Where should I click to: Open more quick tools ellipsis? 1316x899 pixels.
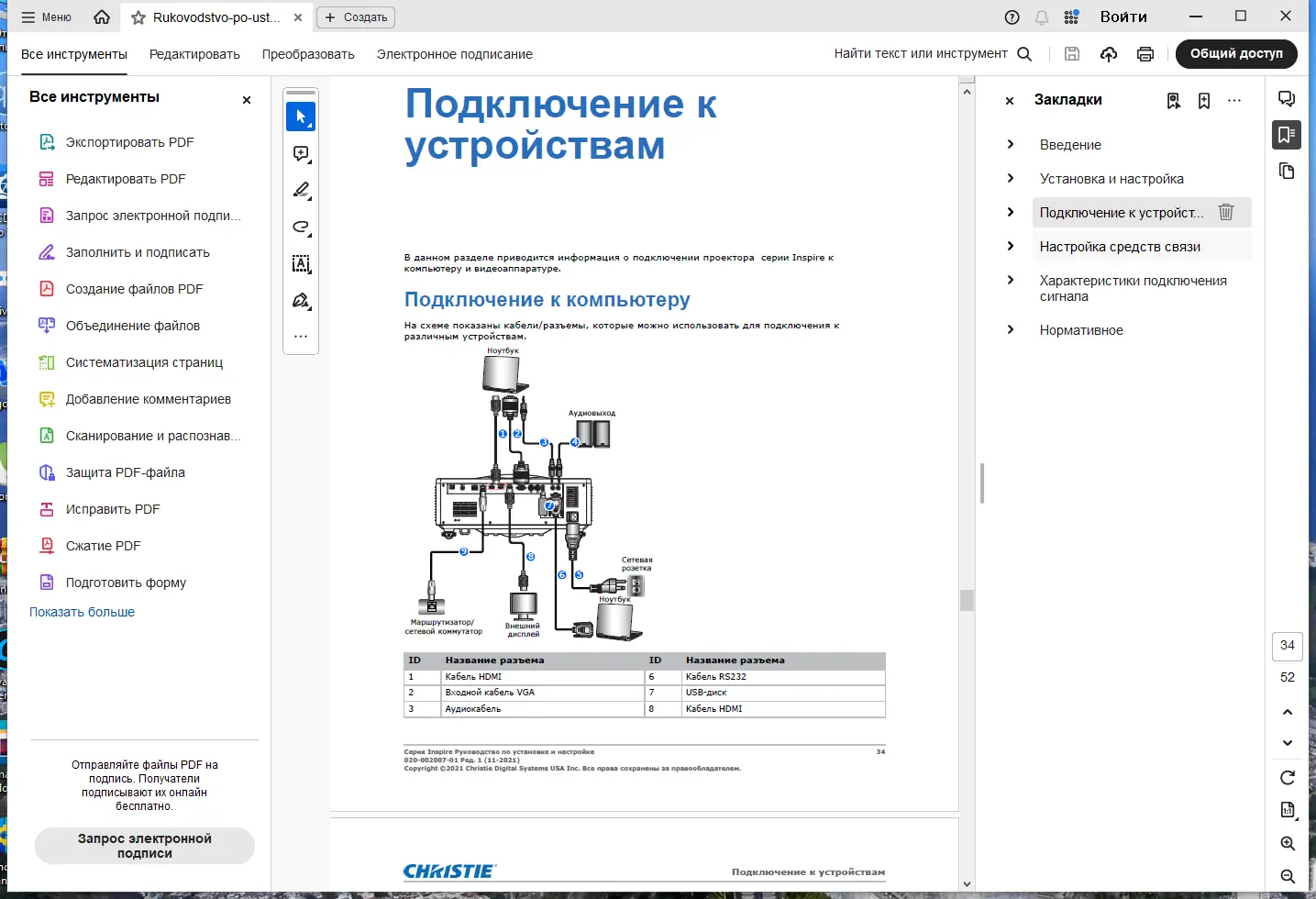tap(301, 337)
